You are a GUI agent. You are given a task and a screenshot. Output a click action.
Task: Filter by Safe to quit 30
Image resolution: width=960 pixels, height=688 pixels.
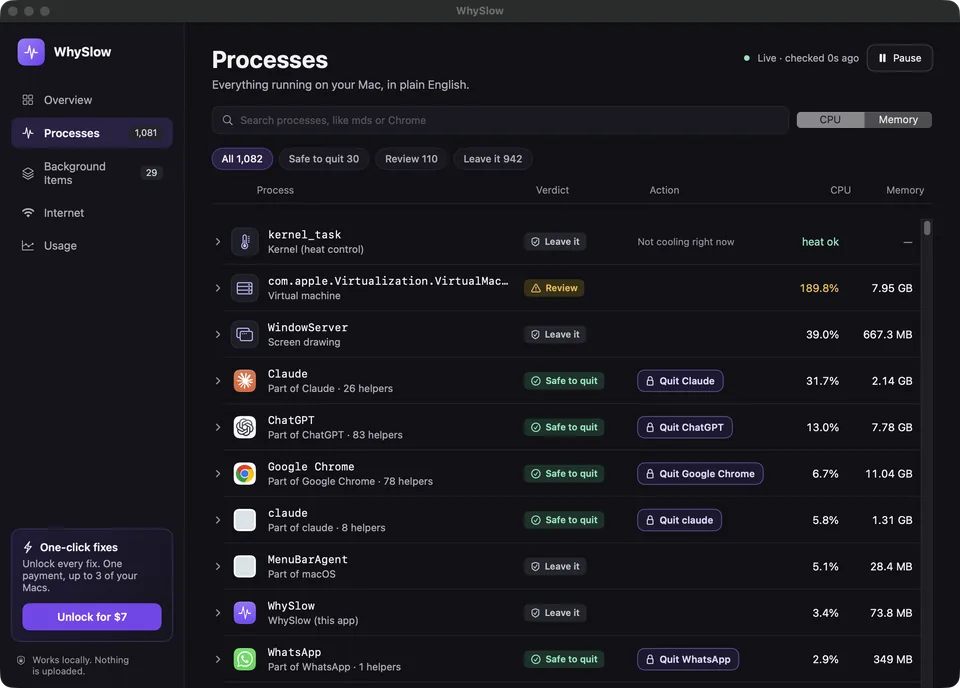click(x=324, y=159)
